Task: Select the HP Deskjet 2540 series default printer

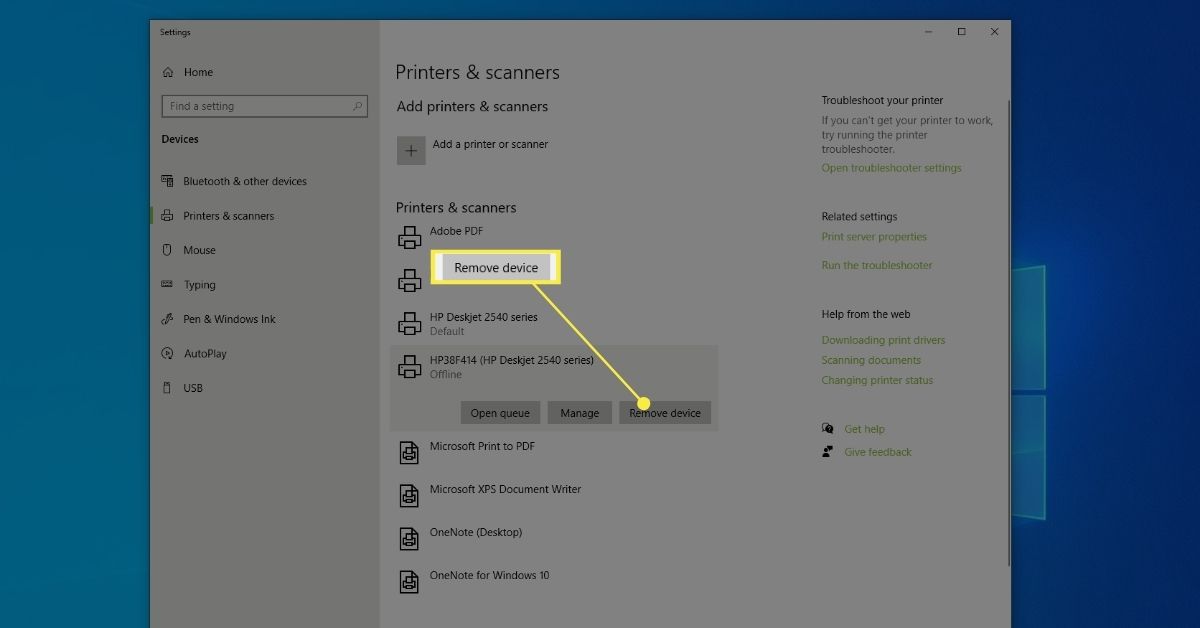Action: [483, 323]
